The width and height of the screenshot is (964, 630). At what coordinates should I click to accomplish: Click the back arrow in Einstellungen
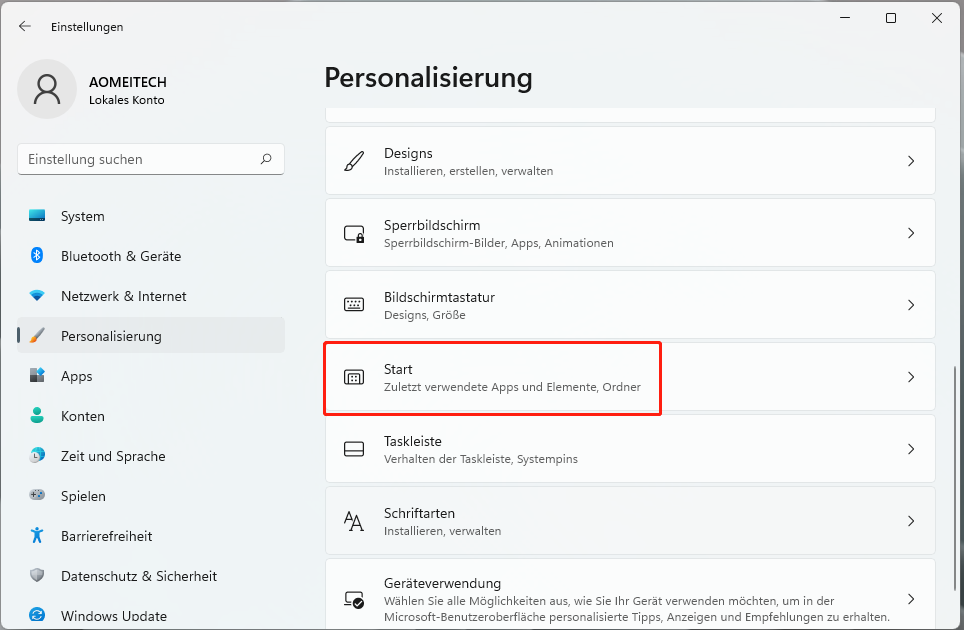25,27
